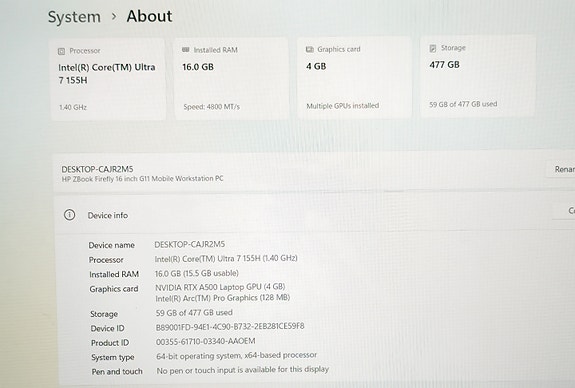
Task: Select Device ID value B89001FD-94E1...
Action: pyautogui.click(x=230, y=326)
